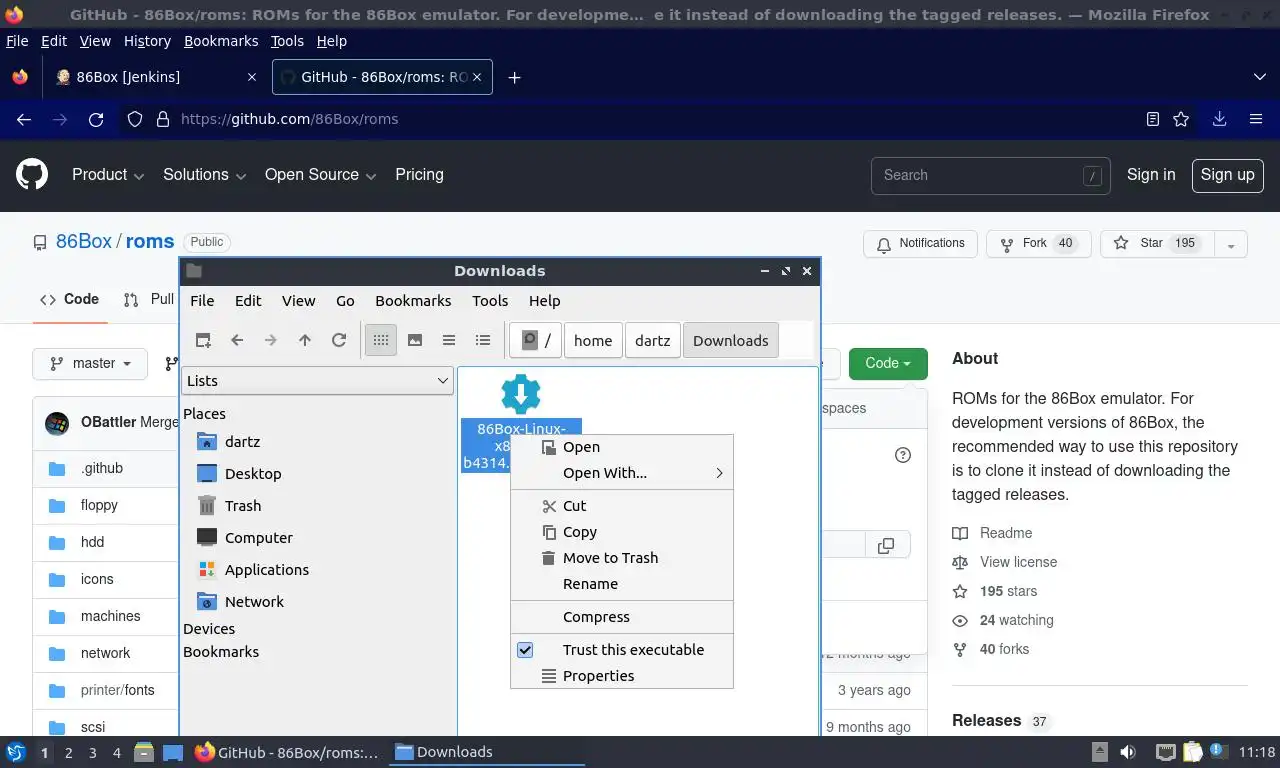This screenshot has width=1280, height=768.
Task: Select Move to Trash in context menu
Action: pos(622,558)
